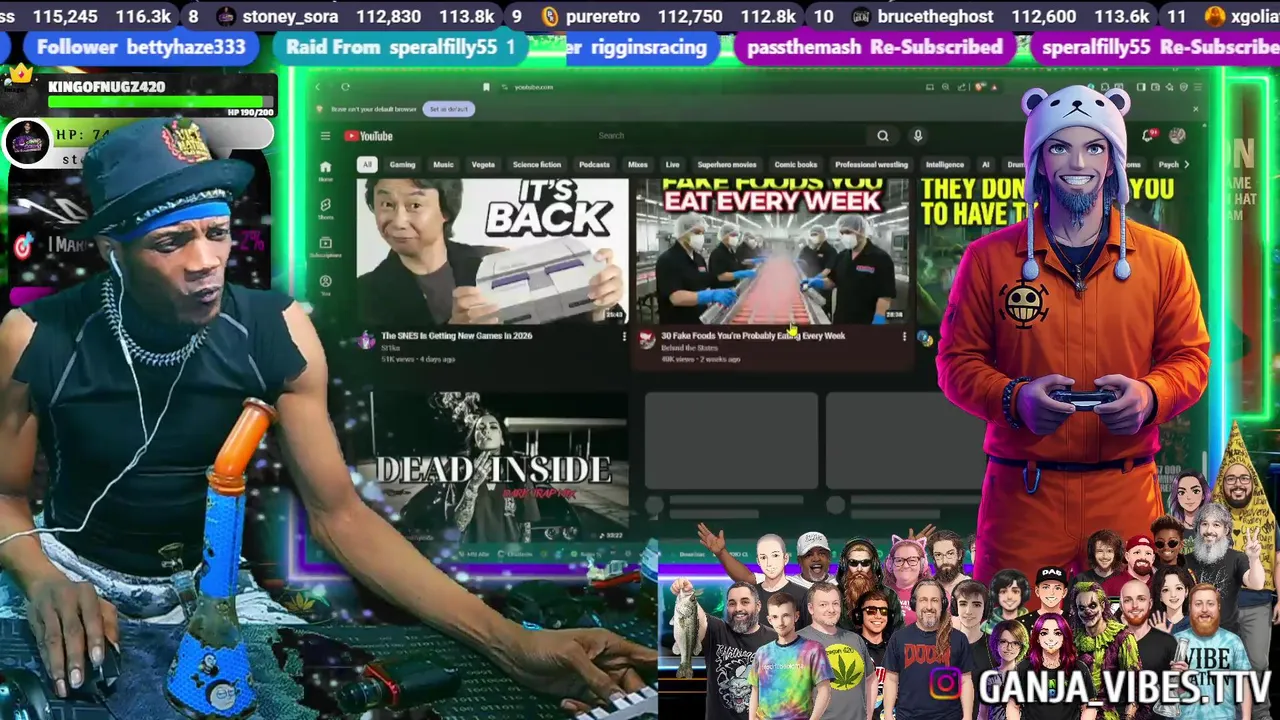1280x720 pixels.
Task: Open the YouTube hamburger guide menu
Action: coord(325,136)
